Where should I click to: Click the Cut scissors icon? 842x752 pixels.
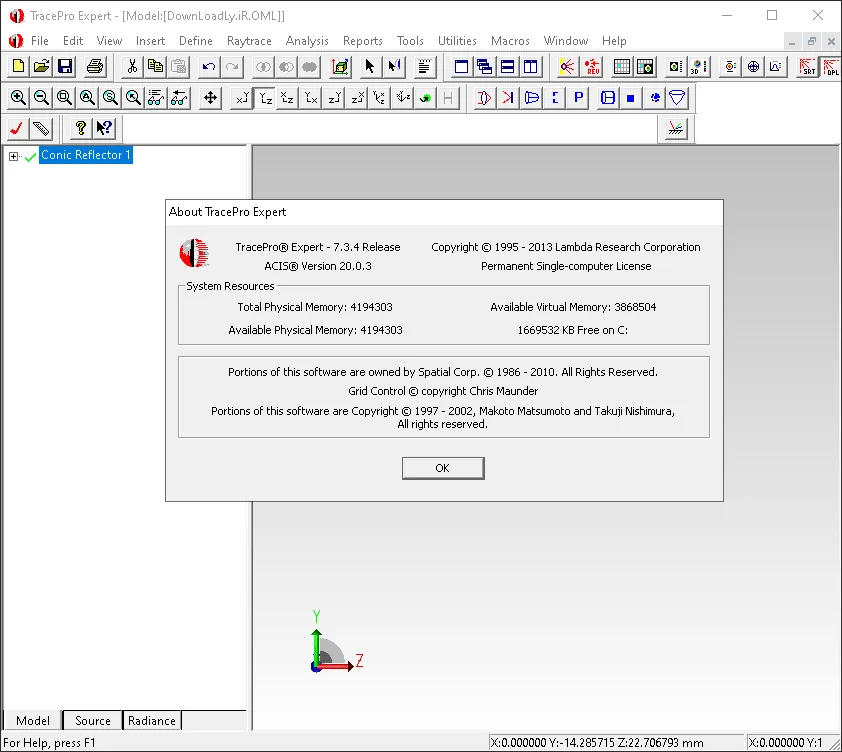(x=132, y=67)
